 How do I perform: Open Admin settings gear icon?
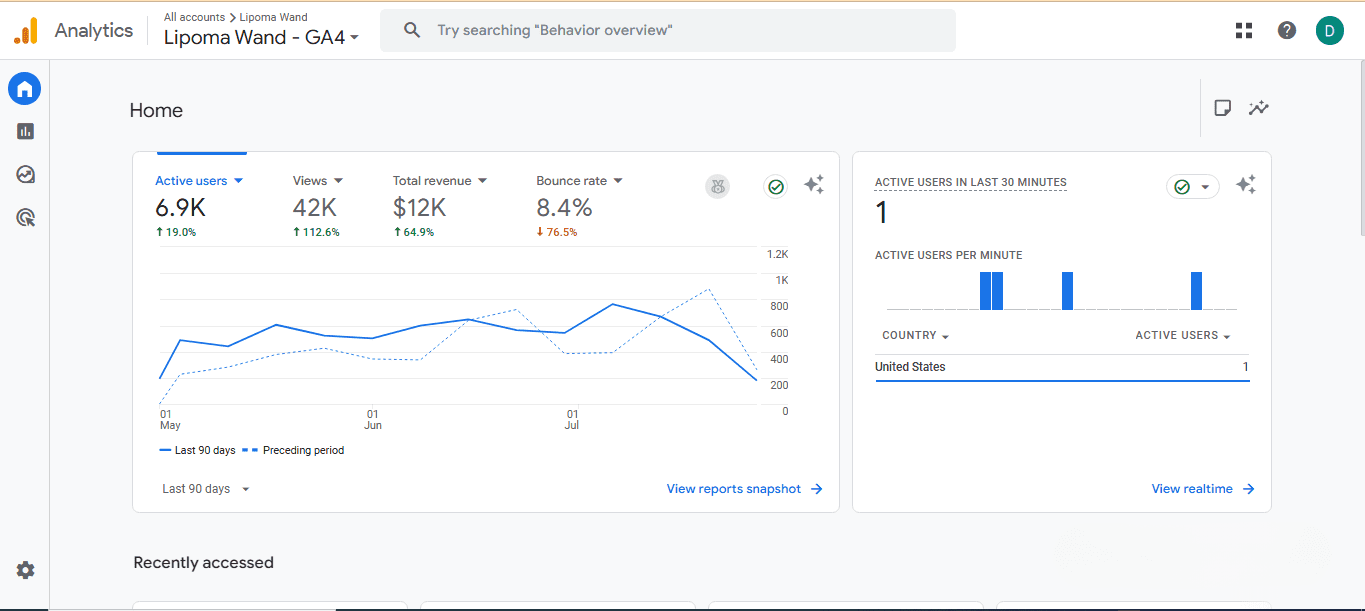[x=25, y=570]
